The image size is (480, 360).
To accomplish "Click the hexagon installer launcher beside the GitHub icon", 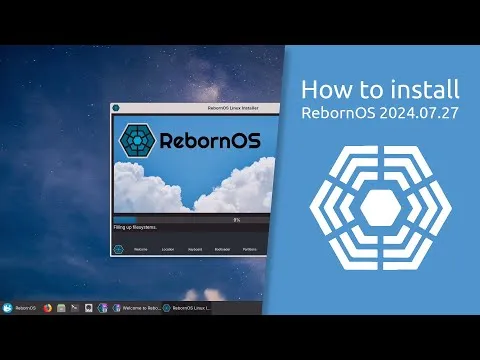I will tap(102, 308).
